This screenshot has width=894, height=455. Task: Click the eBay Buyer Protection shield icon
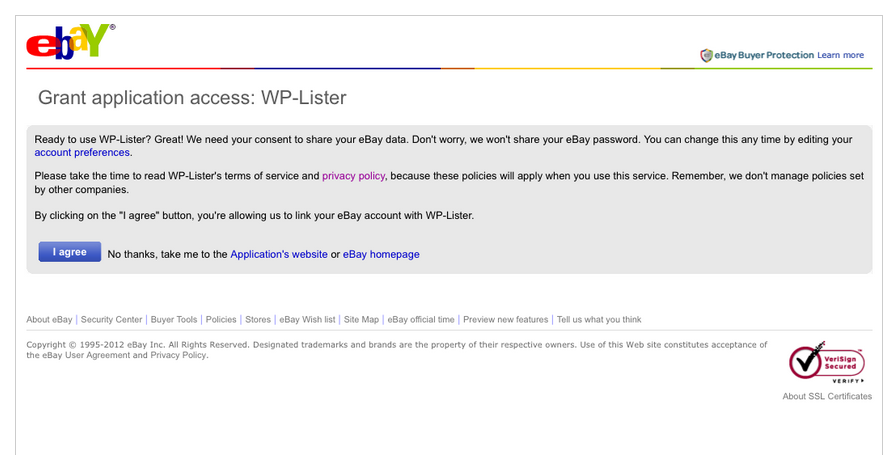pos(706,55)
